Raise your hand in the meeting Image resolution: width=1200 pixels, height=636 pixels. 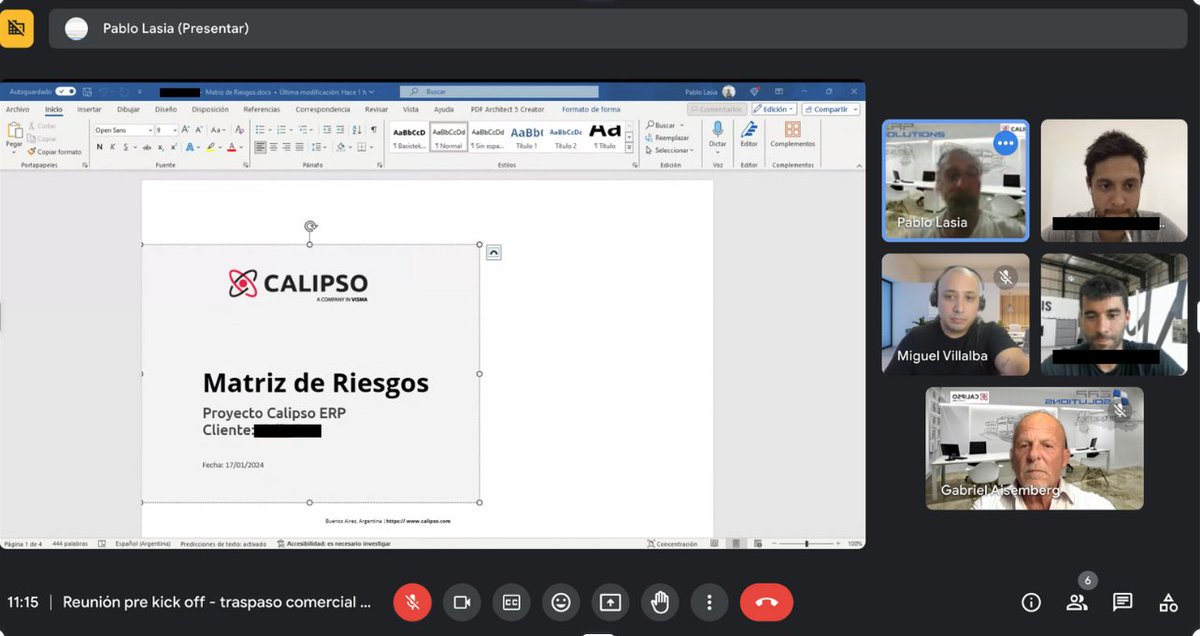(660, 602)
